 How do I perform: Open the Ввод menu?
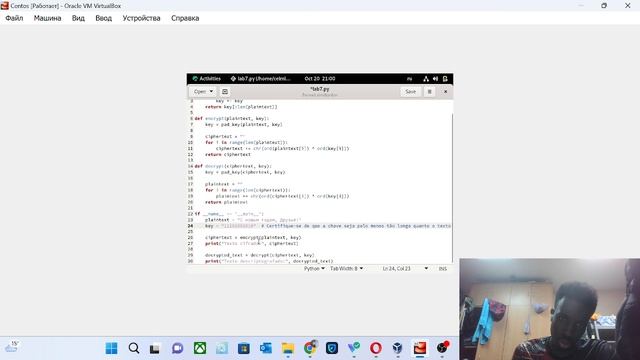tap(104, 18)
